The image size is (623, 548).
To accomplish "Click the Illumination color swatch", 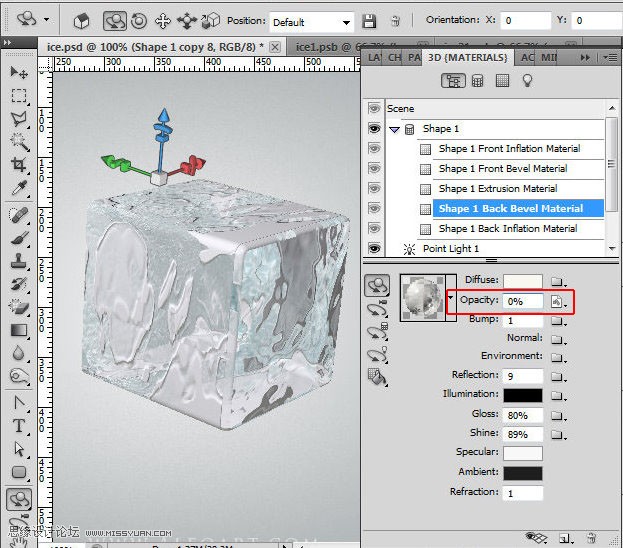I will tap(523, 395).
